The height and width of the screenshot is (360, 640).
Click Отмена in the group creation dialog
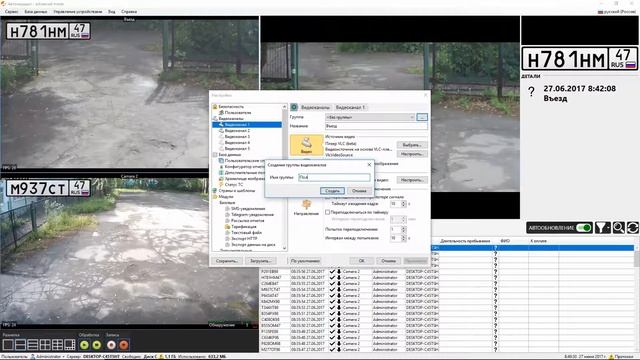coord(359,191)
